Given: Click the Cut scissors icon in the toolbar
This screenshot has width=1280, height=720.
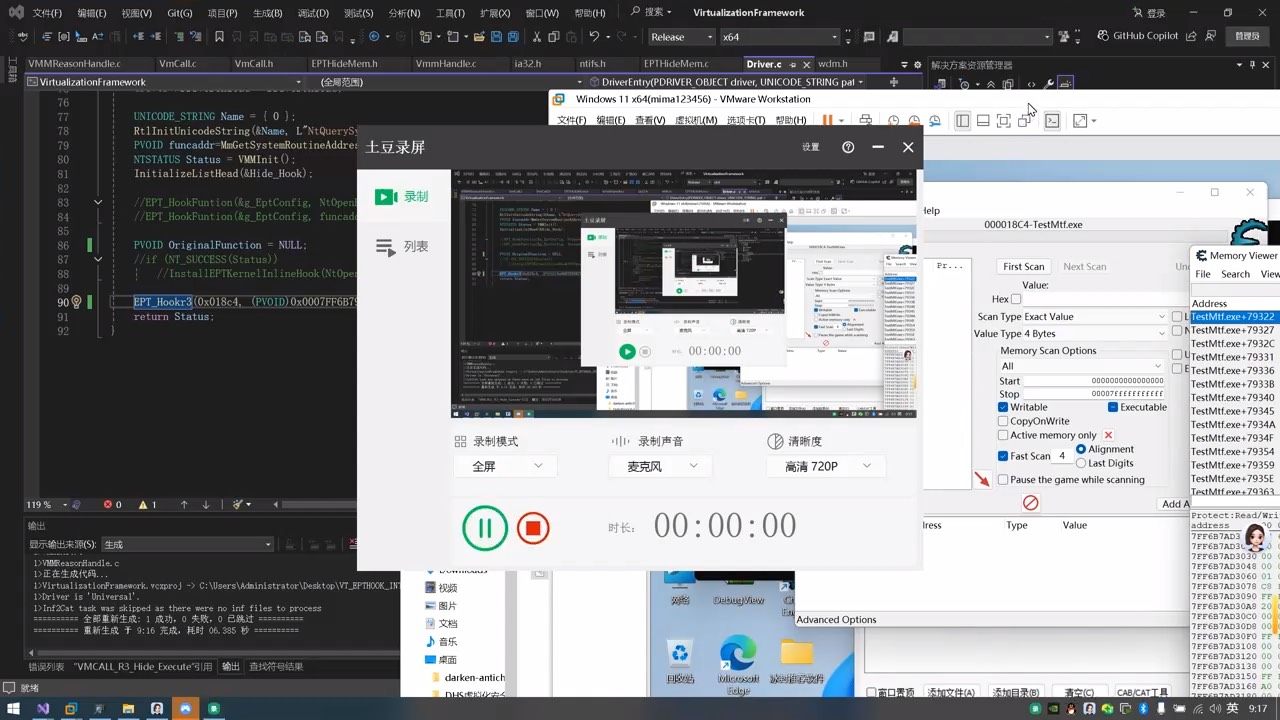Looking at the screenshot, I should [x=537, y=37].
